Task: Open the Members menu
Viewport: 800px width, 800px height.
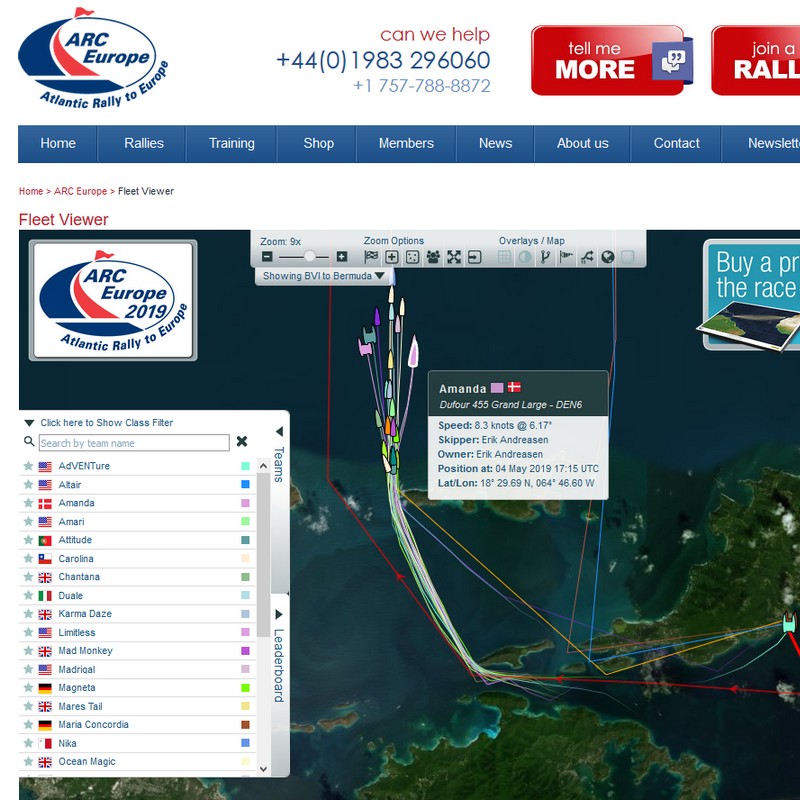Action: 406,143
